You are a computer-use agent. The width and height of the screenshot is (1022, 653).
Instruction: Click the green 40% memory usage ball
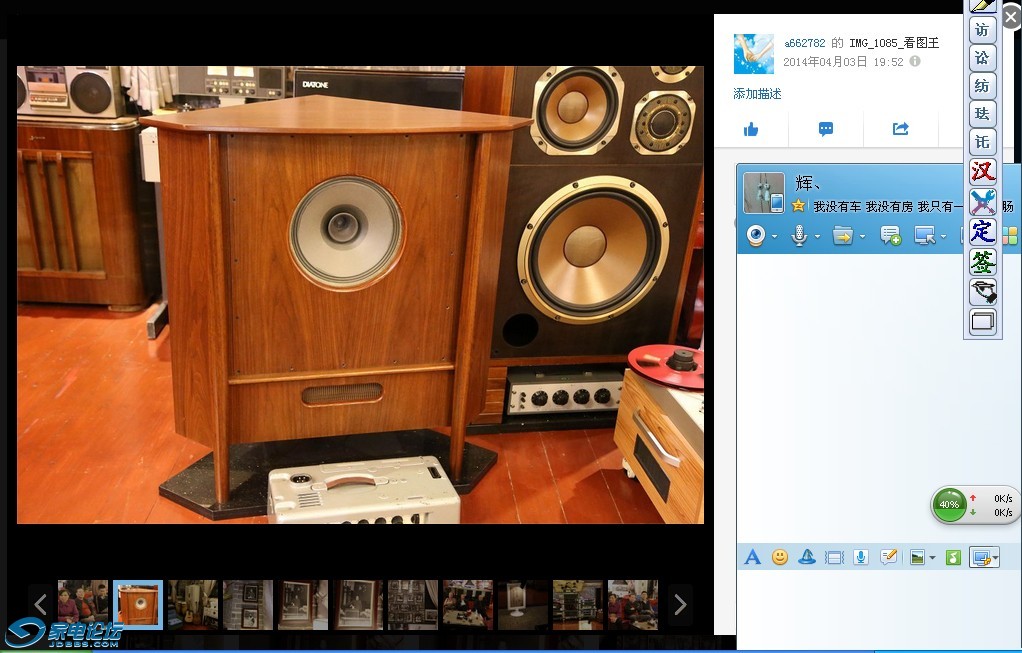949,504
